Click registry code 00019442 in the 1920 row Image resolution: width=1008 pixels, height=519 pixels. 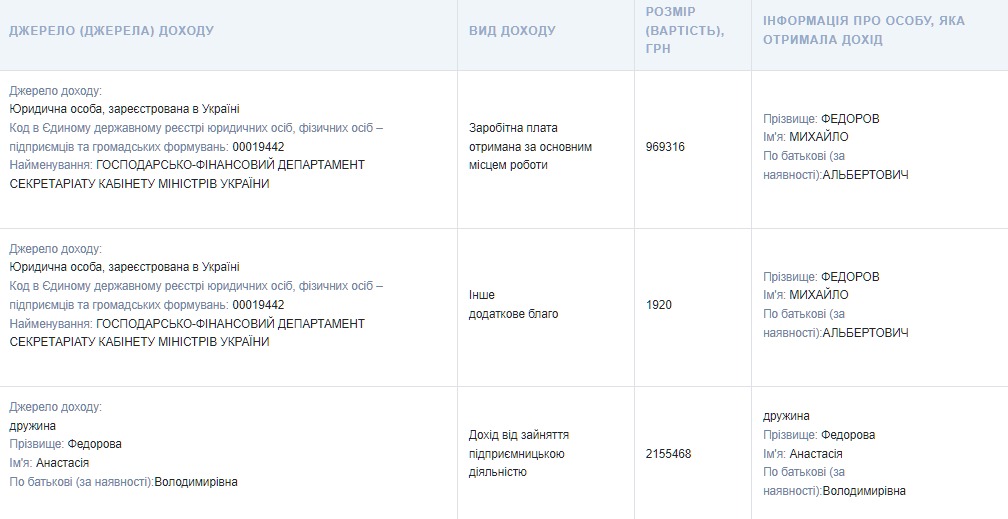pos(258,304)
